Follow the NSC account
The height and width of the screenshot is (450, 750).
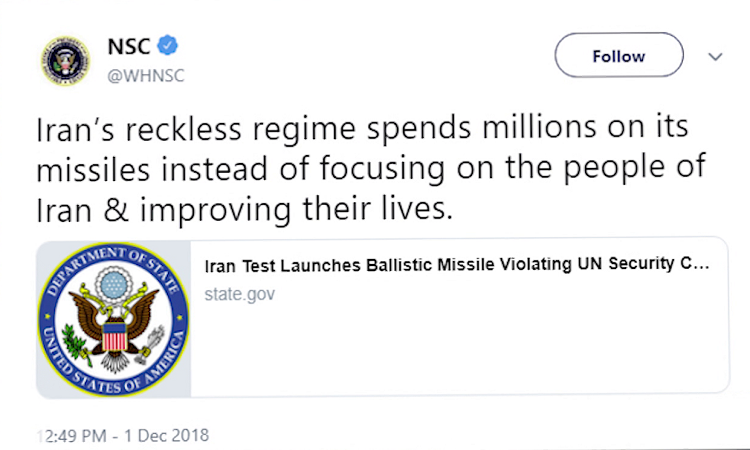pos(619,55)
